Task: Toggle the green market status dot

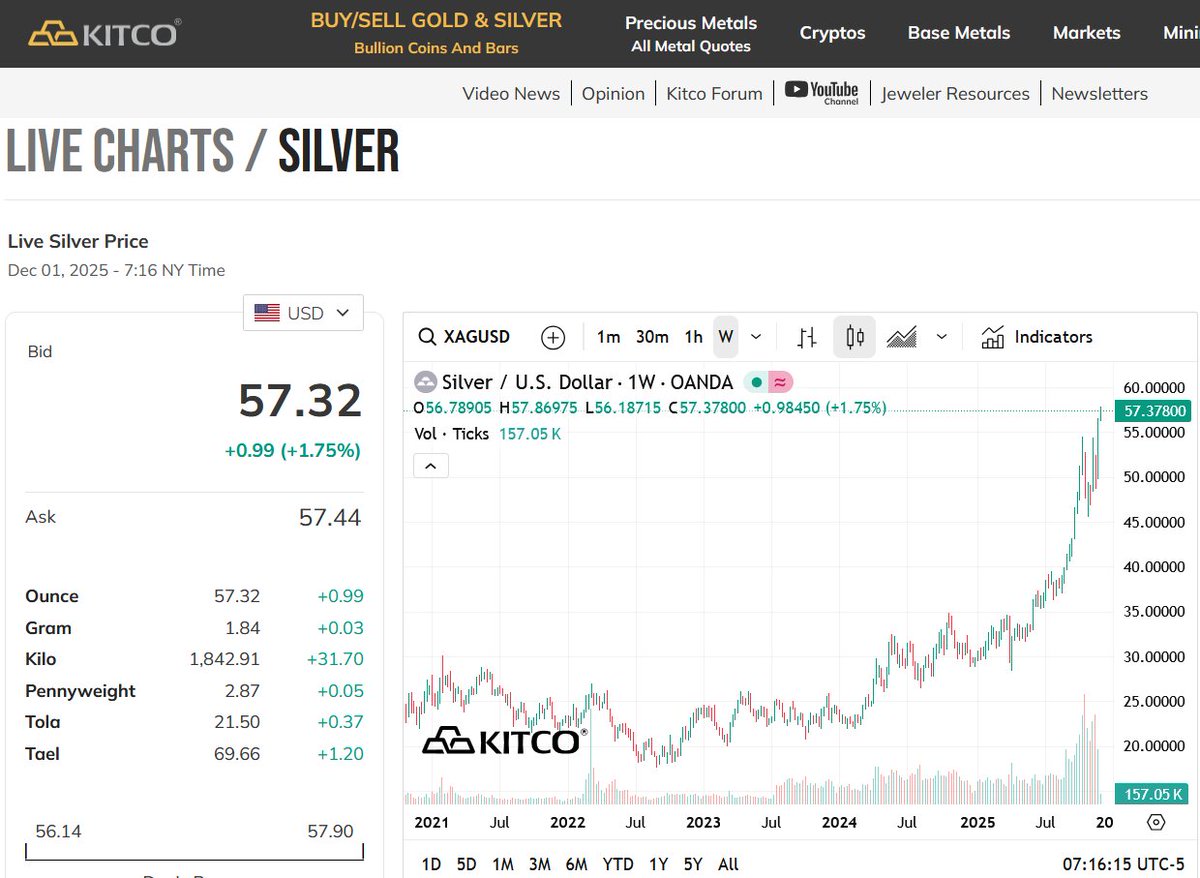Action: tap(757, 382)
